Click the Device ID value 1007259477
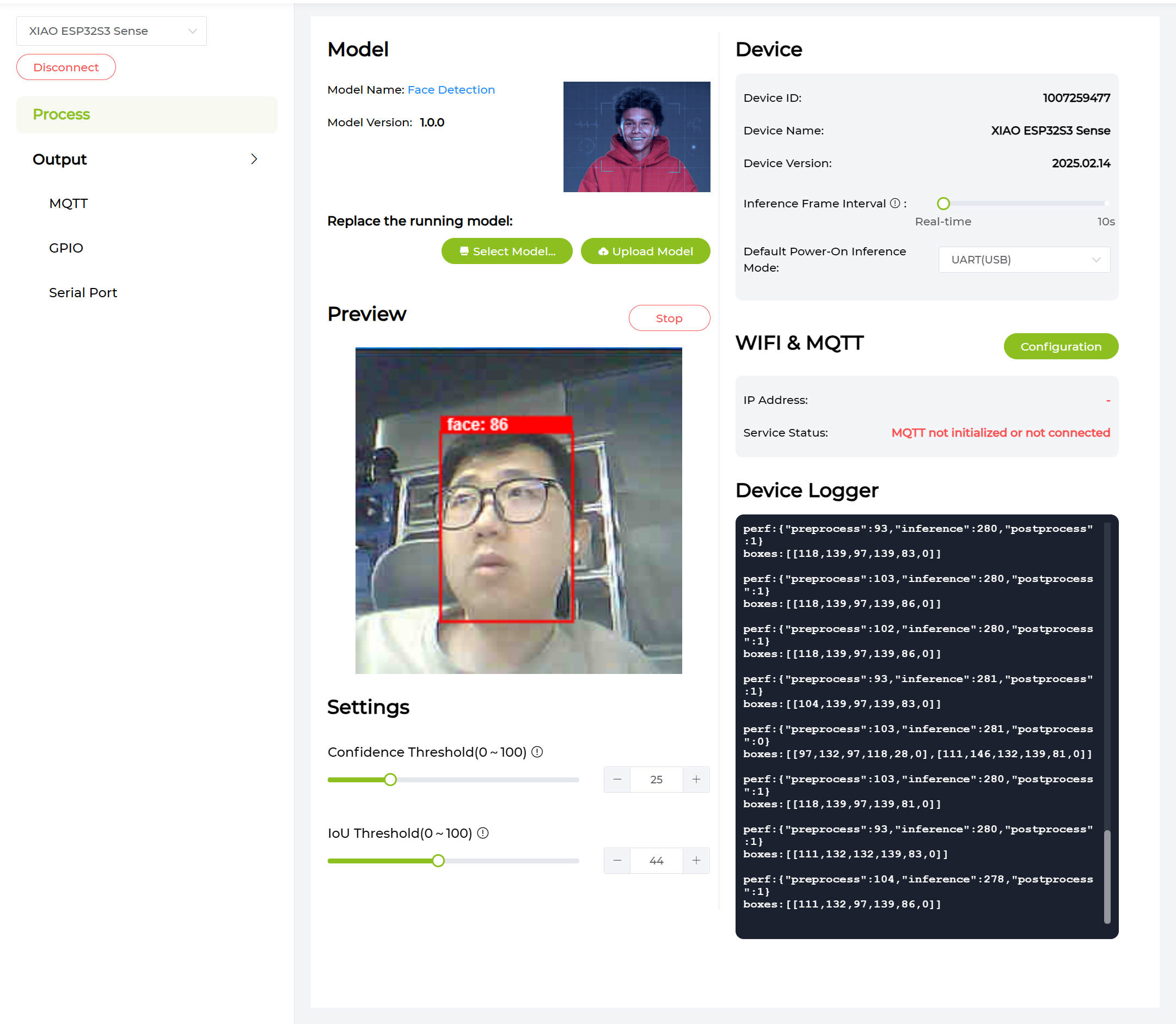The height and width of the screenshot is (1024, 1176). point(1076,99)
